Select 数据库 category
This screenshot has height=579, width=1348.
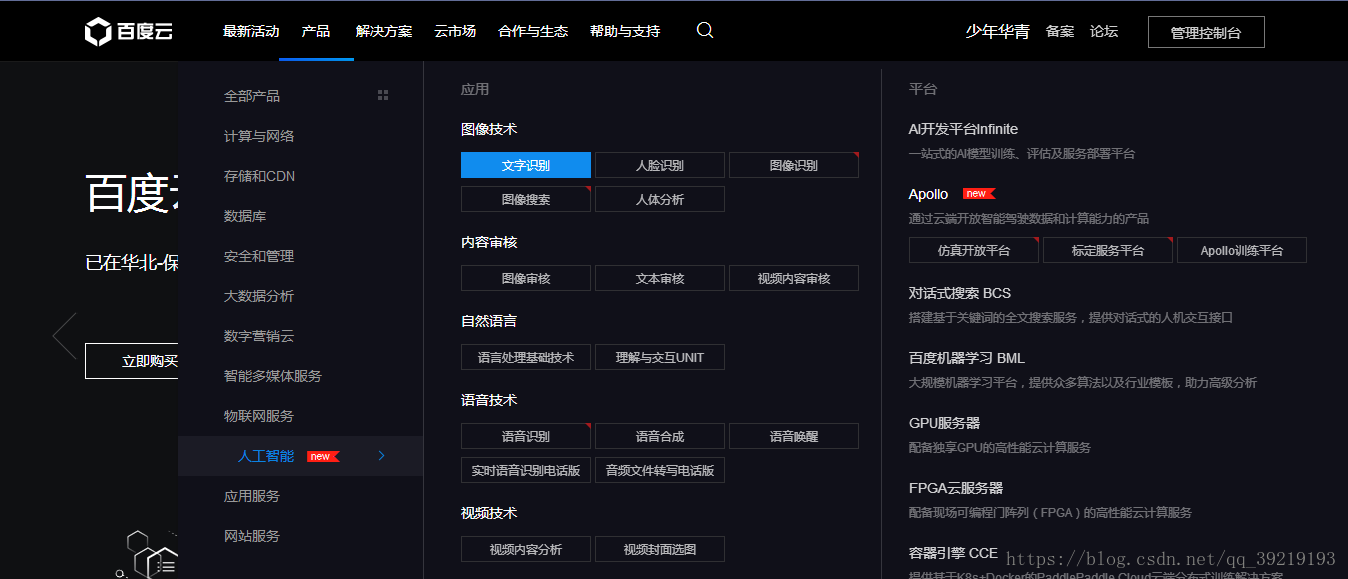pos(245,216)
